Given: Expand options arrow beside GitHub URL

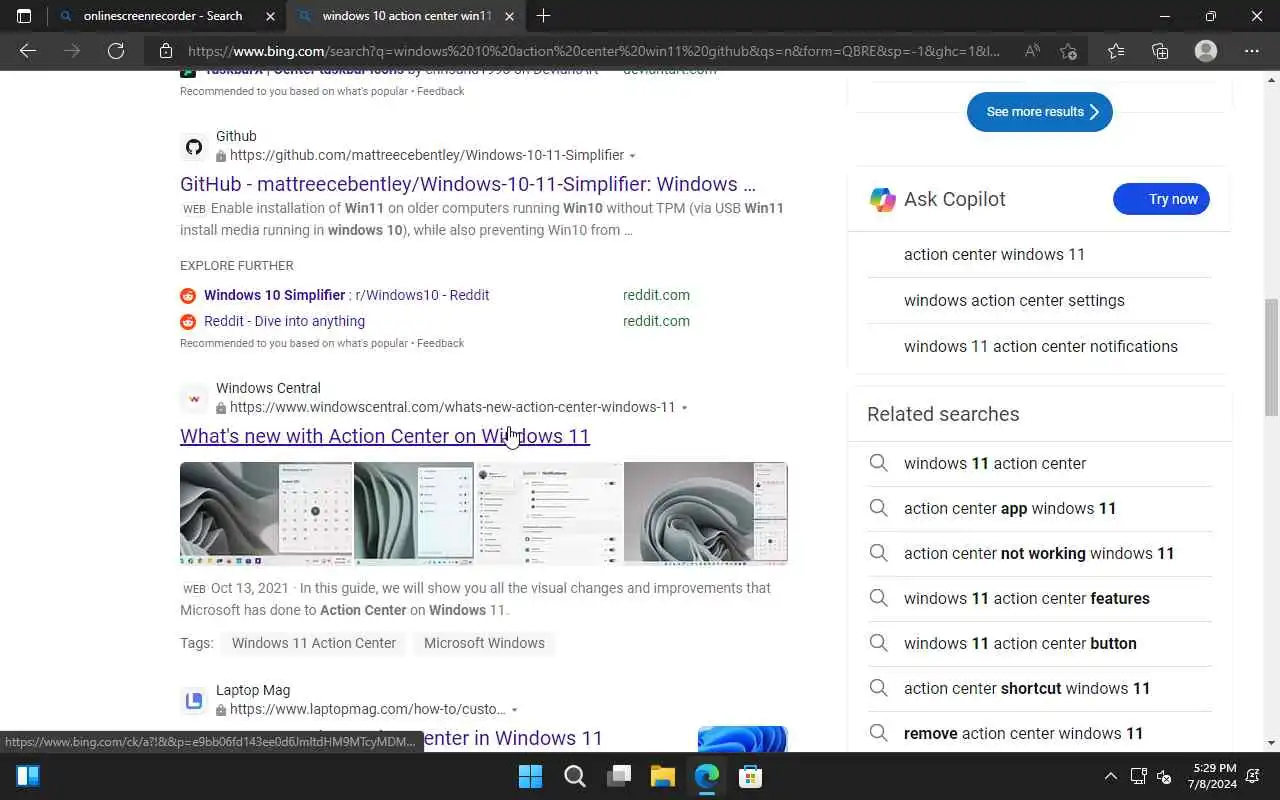Looking at the screenshot, I should [632, 156].
